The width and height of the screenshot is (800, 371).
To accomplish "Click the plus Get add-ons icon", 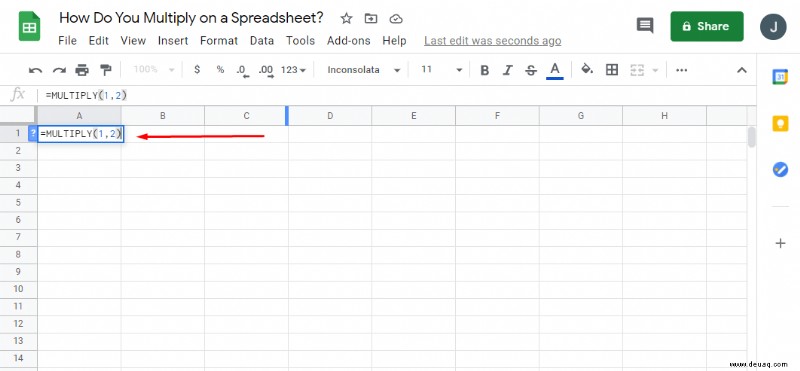I will click(x=780, y=243).
